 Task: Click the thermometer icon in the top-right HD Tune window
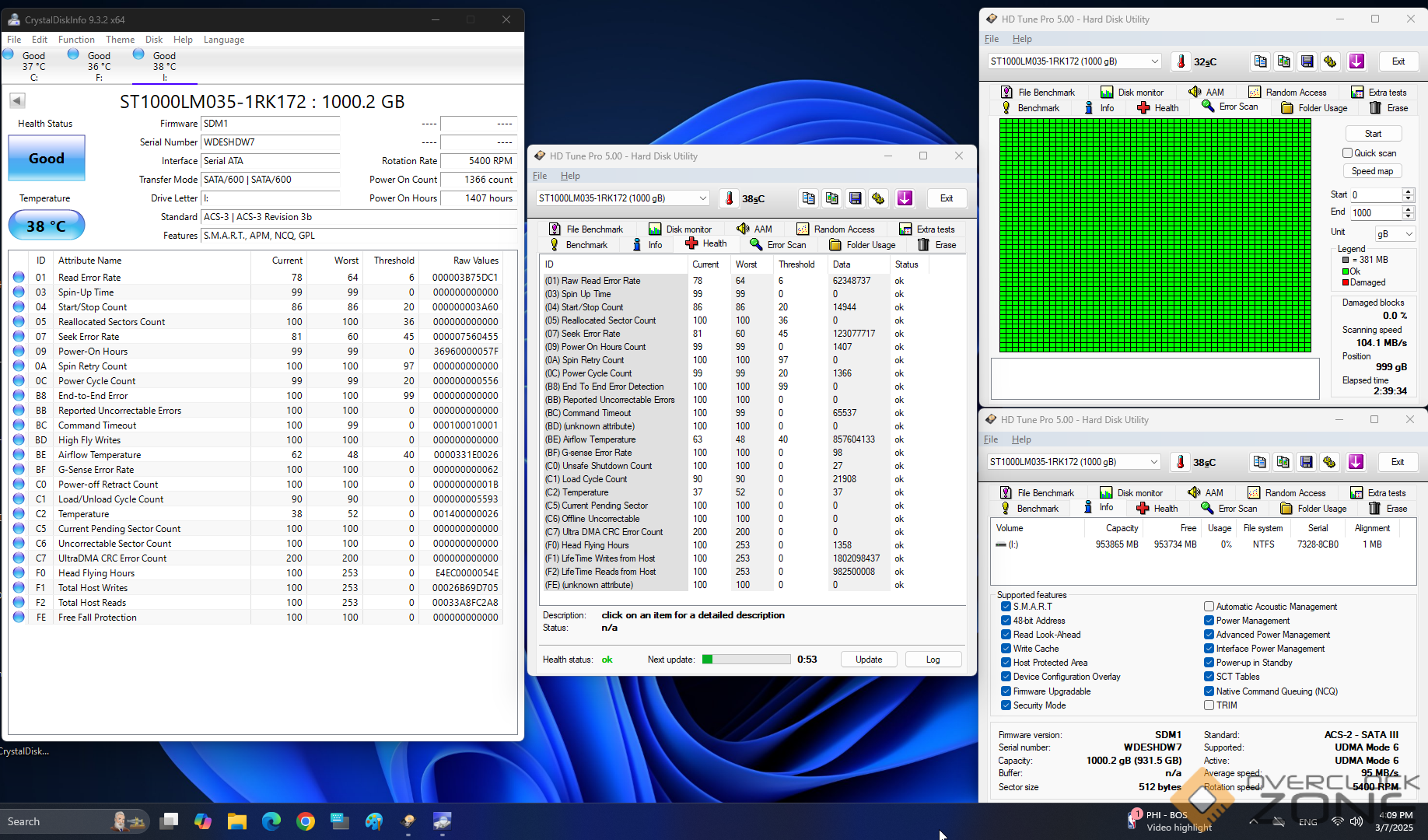(1181, 61)
